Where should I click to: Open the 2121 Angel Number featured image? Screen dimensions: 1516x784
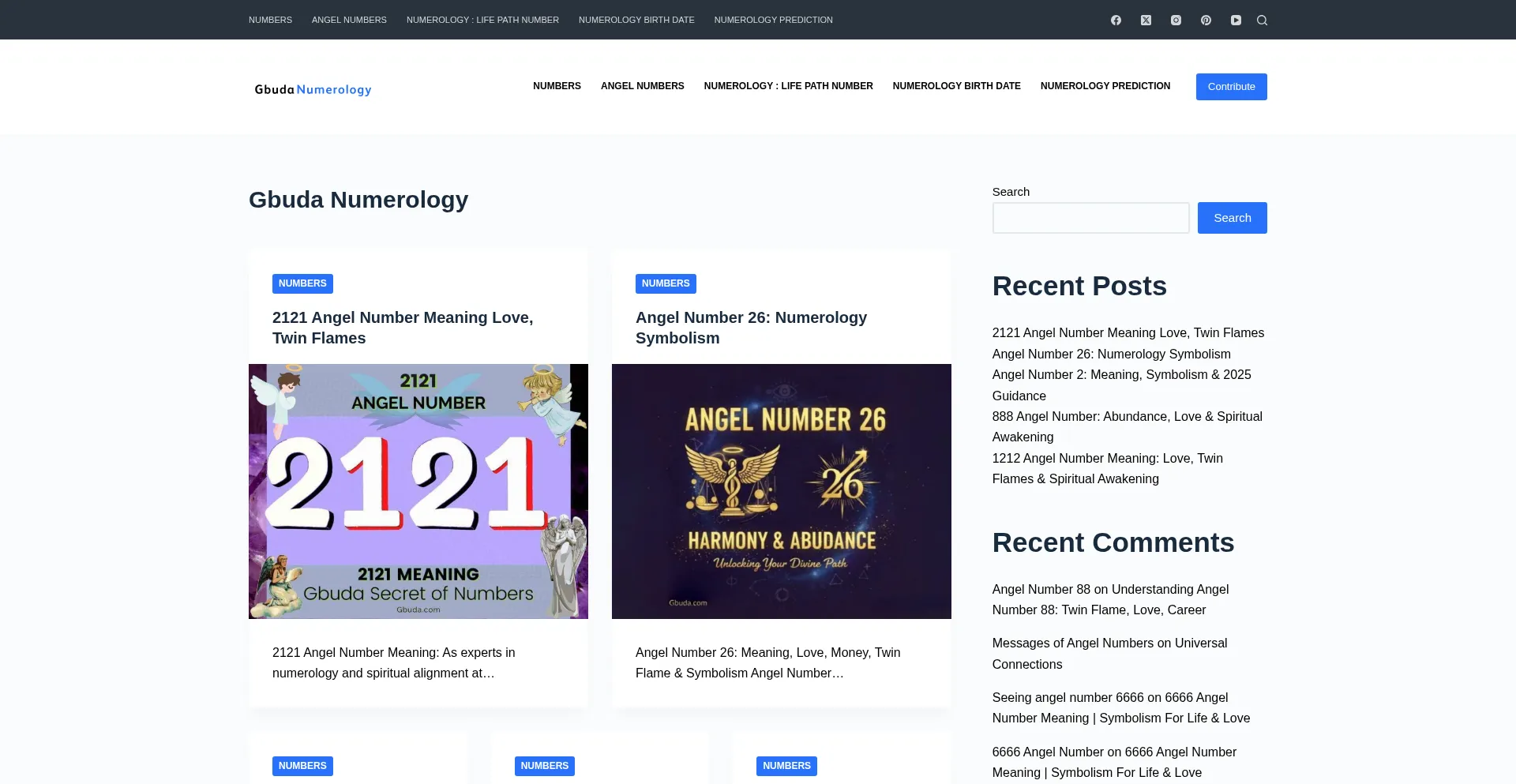(418, 491)
